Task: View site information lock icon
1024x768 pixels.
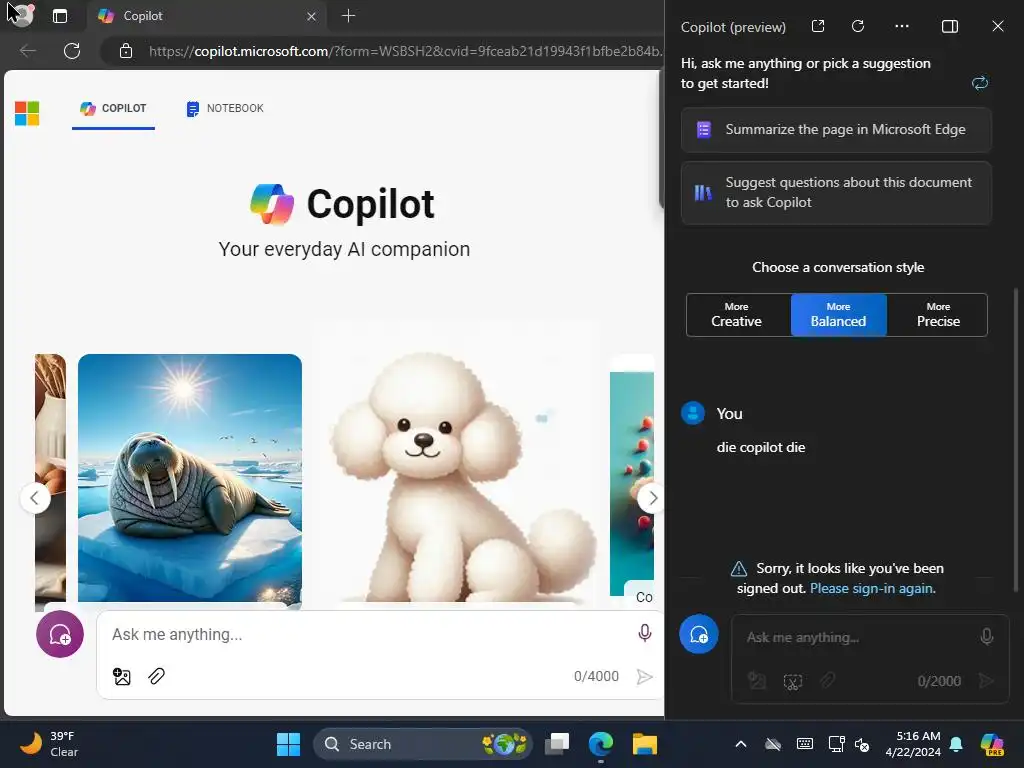Action: [x=126, y=51]
